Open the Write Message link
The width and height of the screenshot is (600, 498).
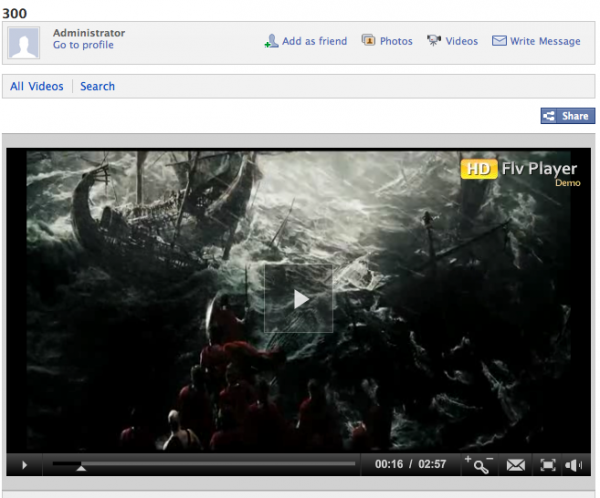click(545, 41)
